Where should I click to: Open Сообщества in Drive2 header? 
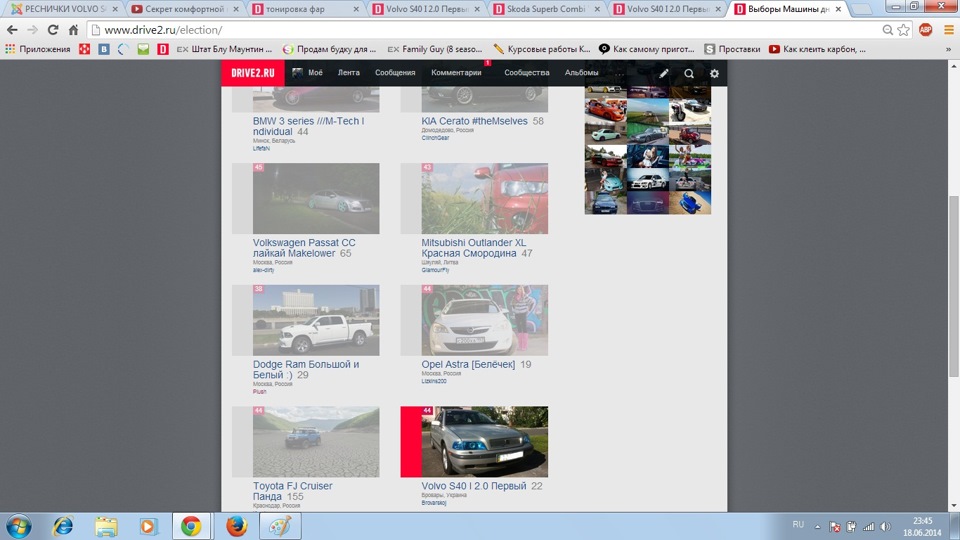coord(527,72)
